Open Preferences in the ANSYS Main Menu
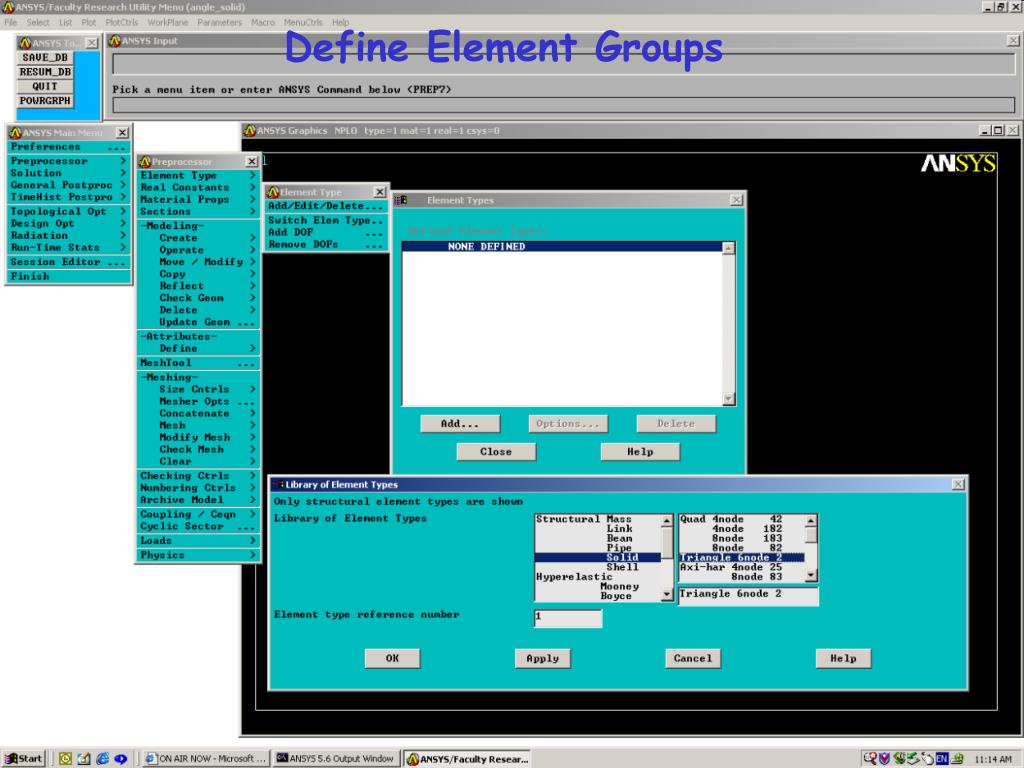Viewport: 1024px width, 768px height. [x=69, y=147]
